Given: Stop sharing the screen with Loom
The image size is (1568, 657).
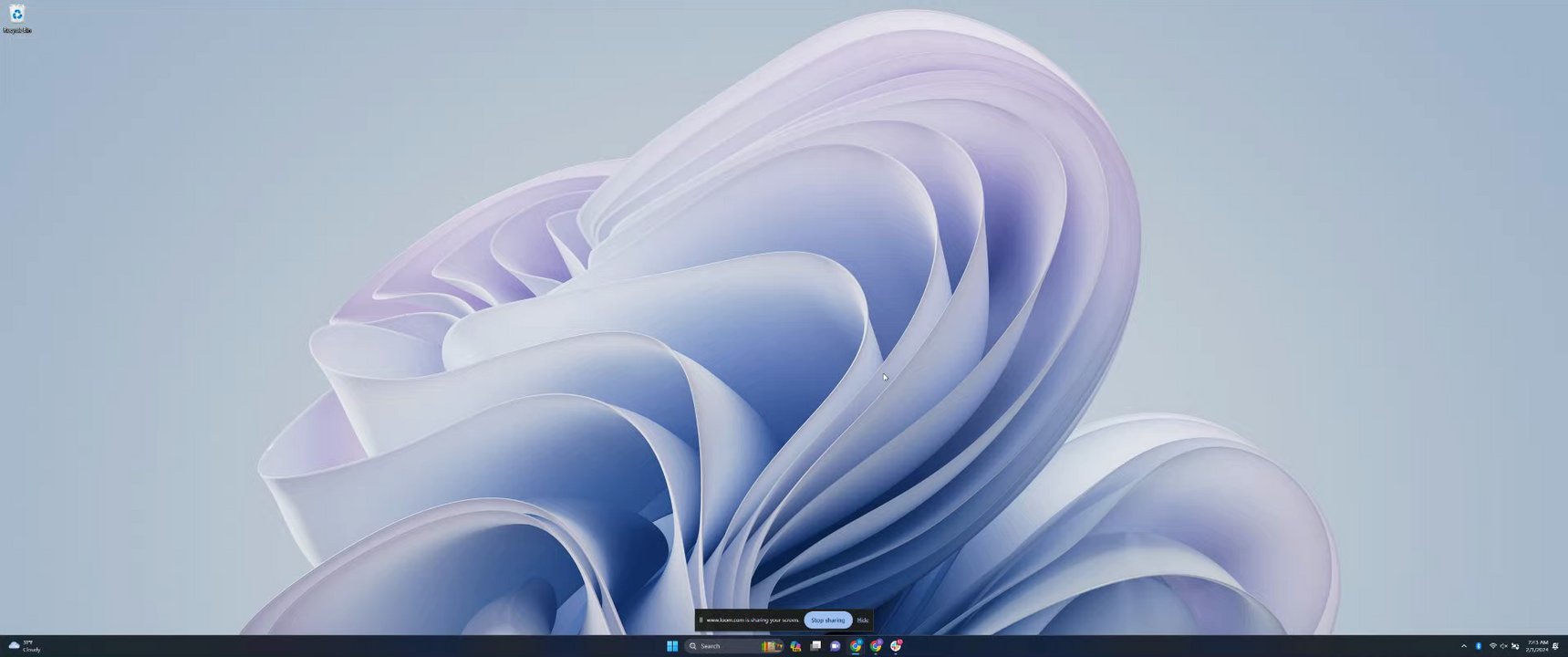Looking at the screenshot, I should point(828,620).
